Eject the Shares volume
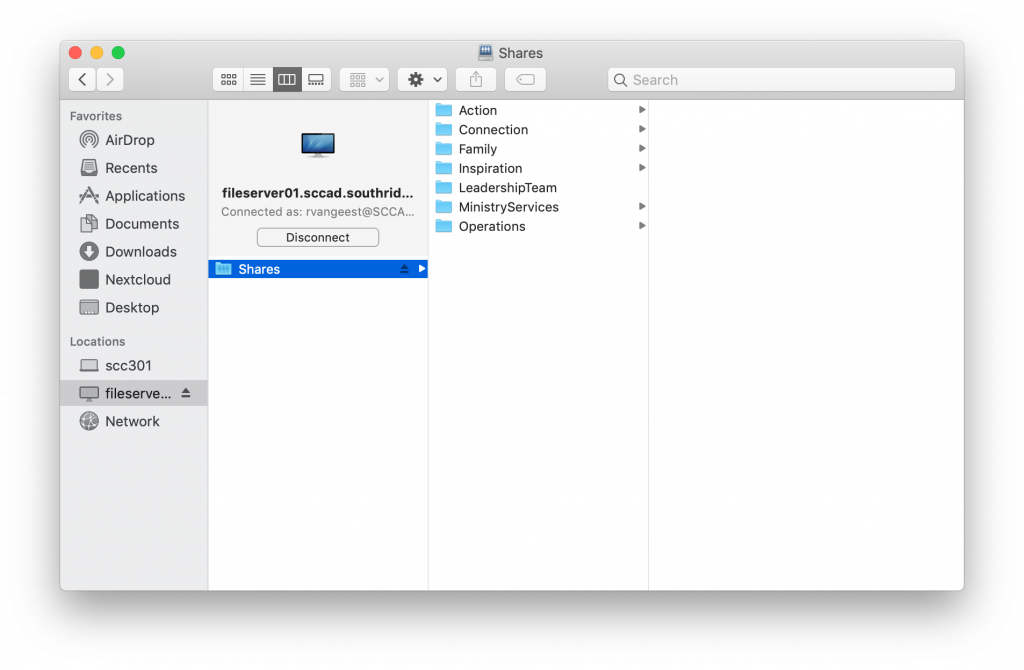 (405, 269)
